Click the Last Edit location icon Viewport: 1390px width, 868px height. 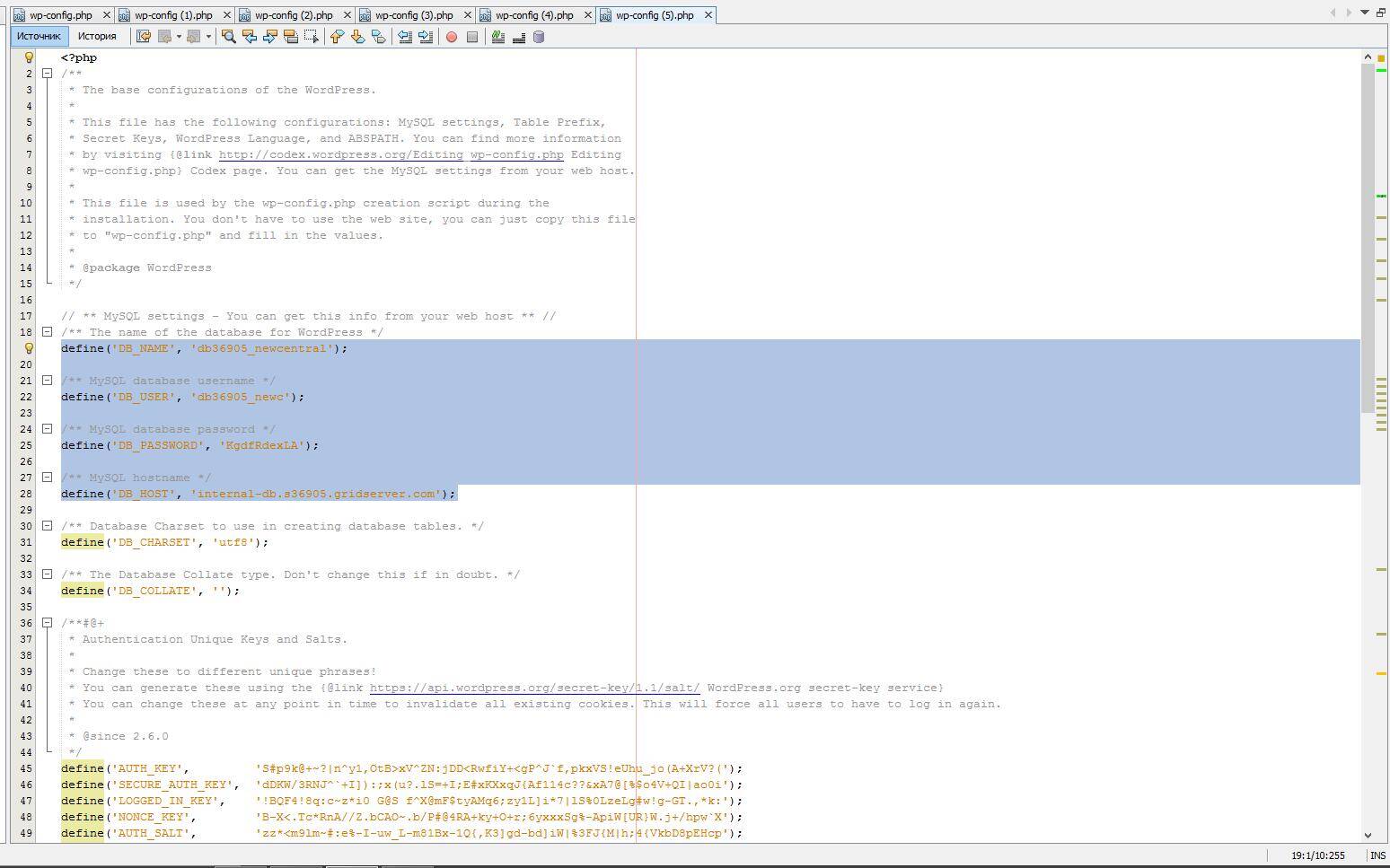pos(143,37)
